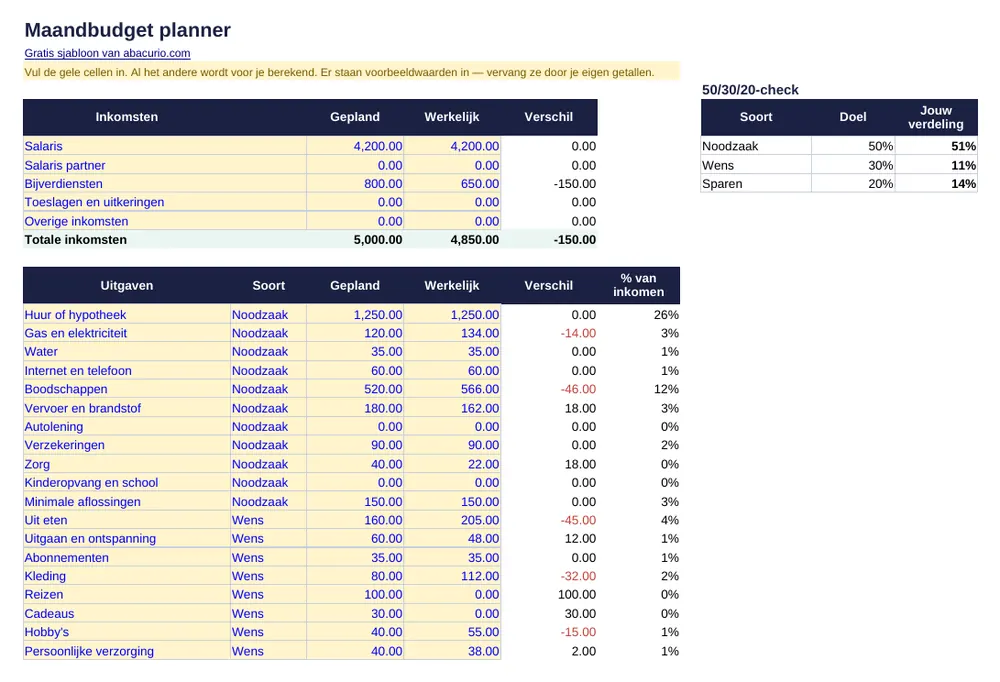This screenshot has width=1000, height=682.
Task: Click the Maandbudget planner title
Action: click(x=128, y=30)
